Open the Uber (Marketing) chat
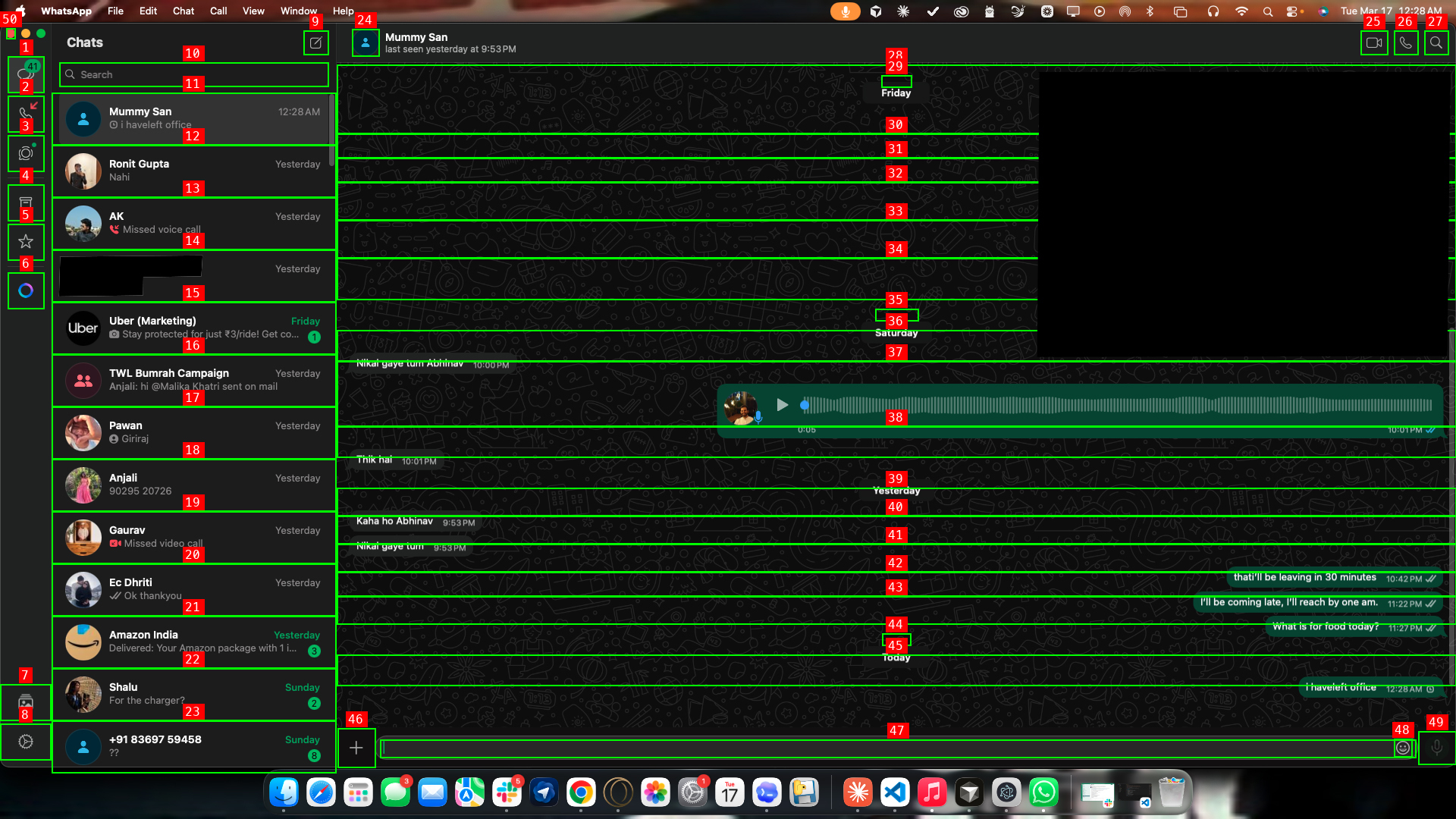Screen dimensions: 1456x819 pos(193,328)
